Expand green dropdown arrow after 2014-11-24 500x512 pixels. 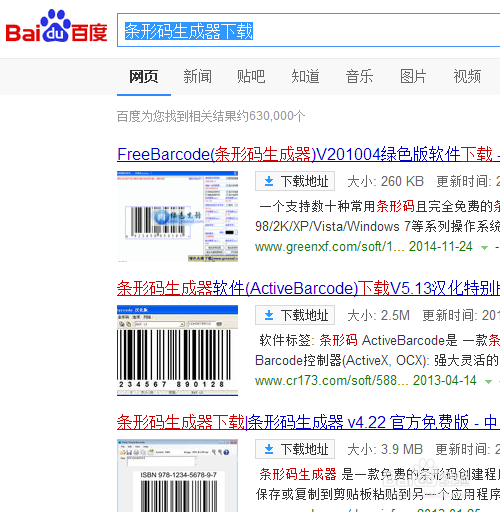coord(484,248)
